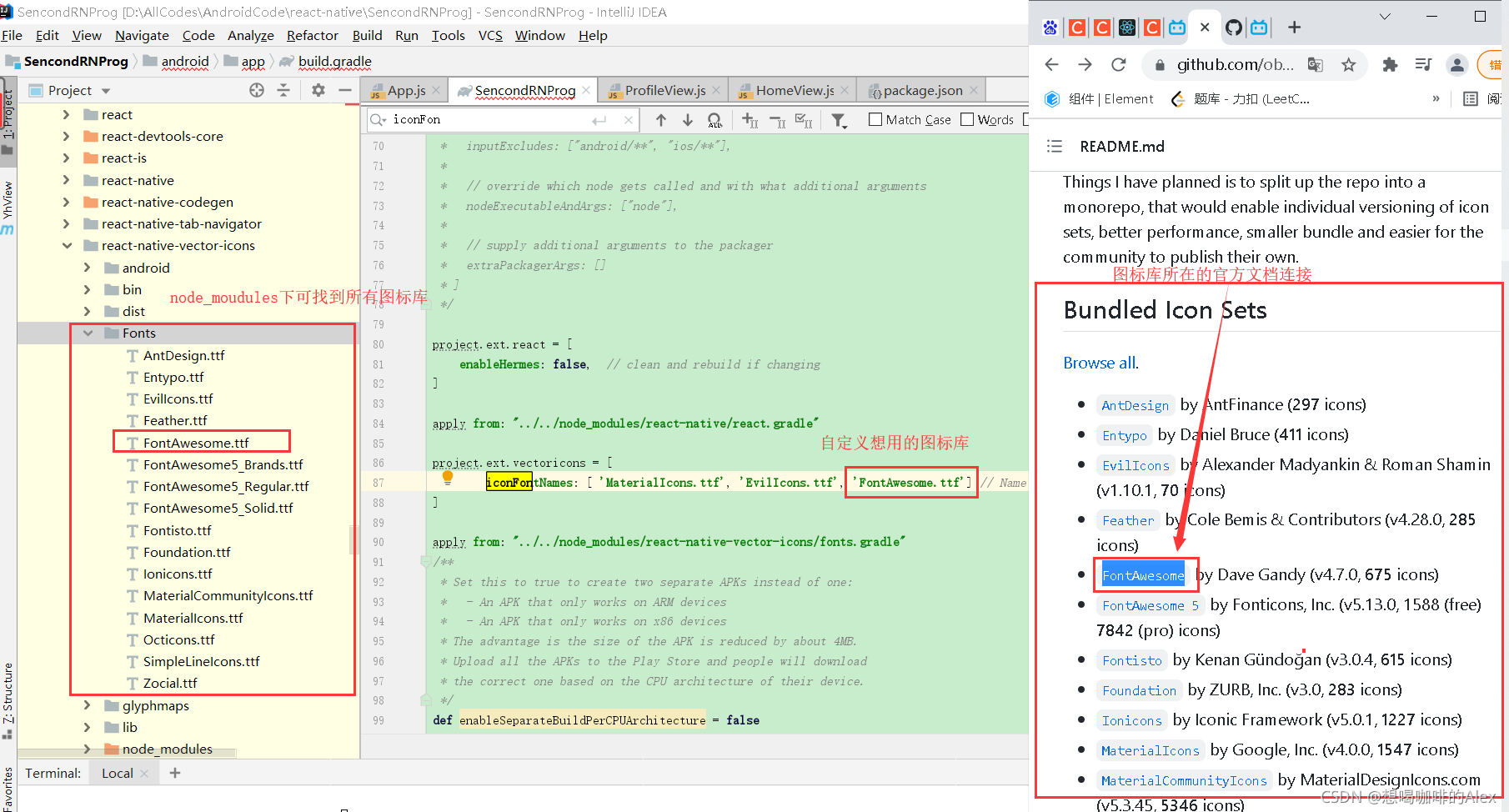Open browser media control icon

pyautogui.click(x=1423, y=64)
